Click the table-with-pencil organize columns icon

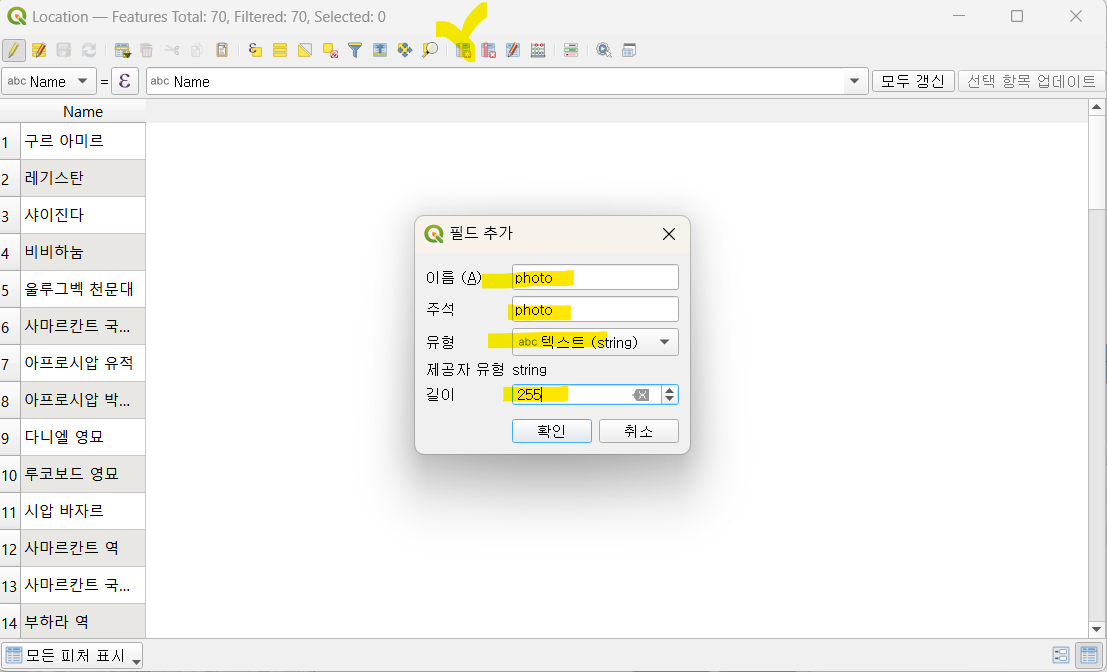click(513, 50)
